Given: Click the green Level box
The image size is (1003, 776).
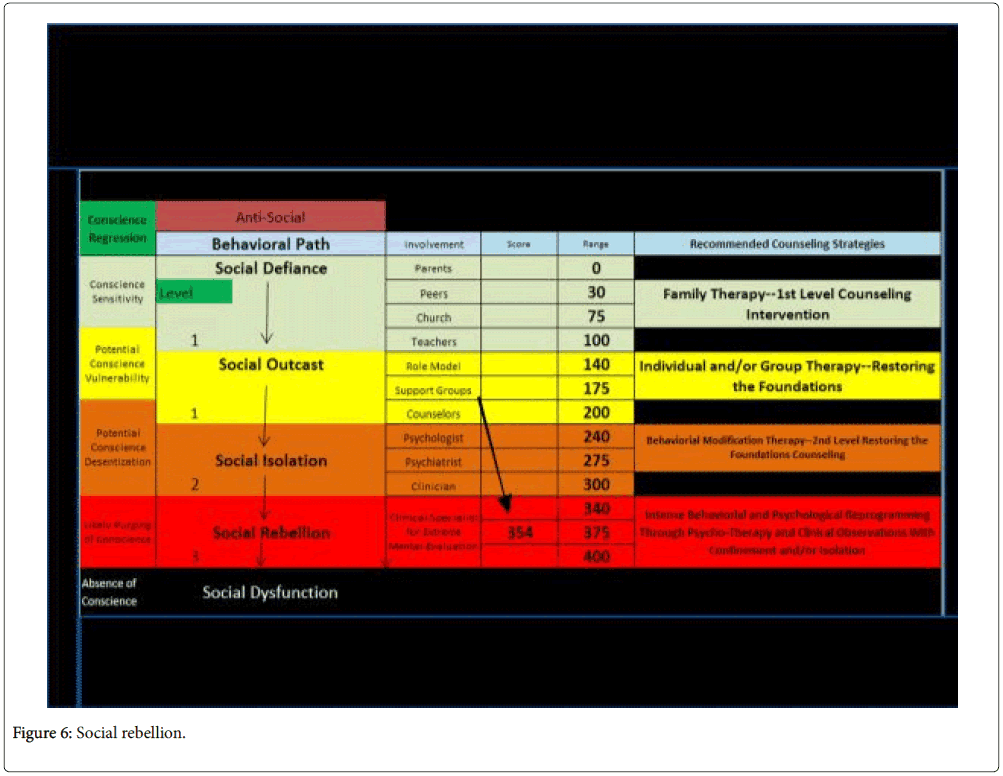Looking at the screenshot, I should 195,292.
